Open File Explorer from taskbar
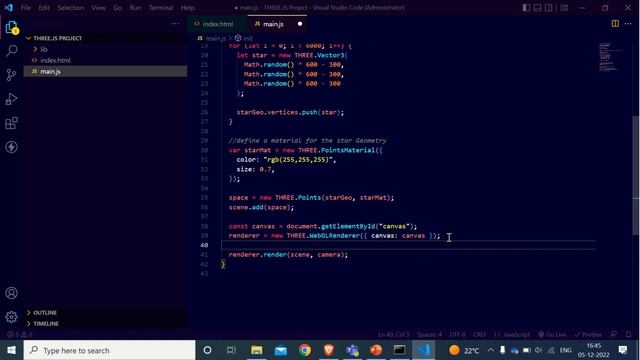Screen dimensions: 640x360 256,350
